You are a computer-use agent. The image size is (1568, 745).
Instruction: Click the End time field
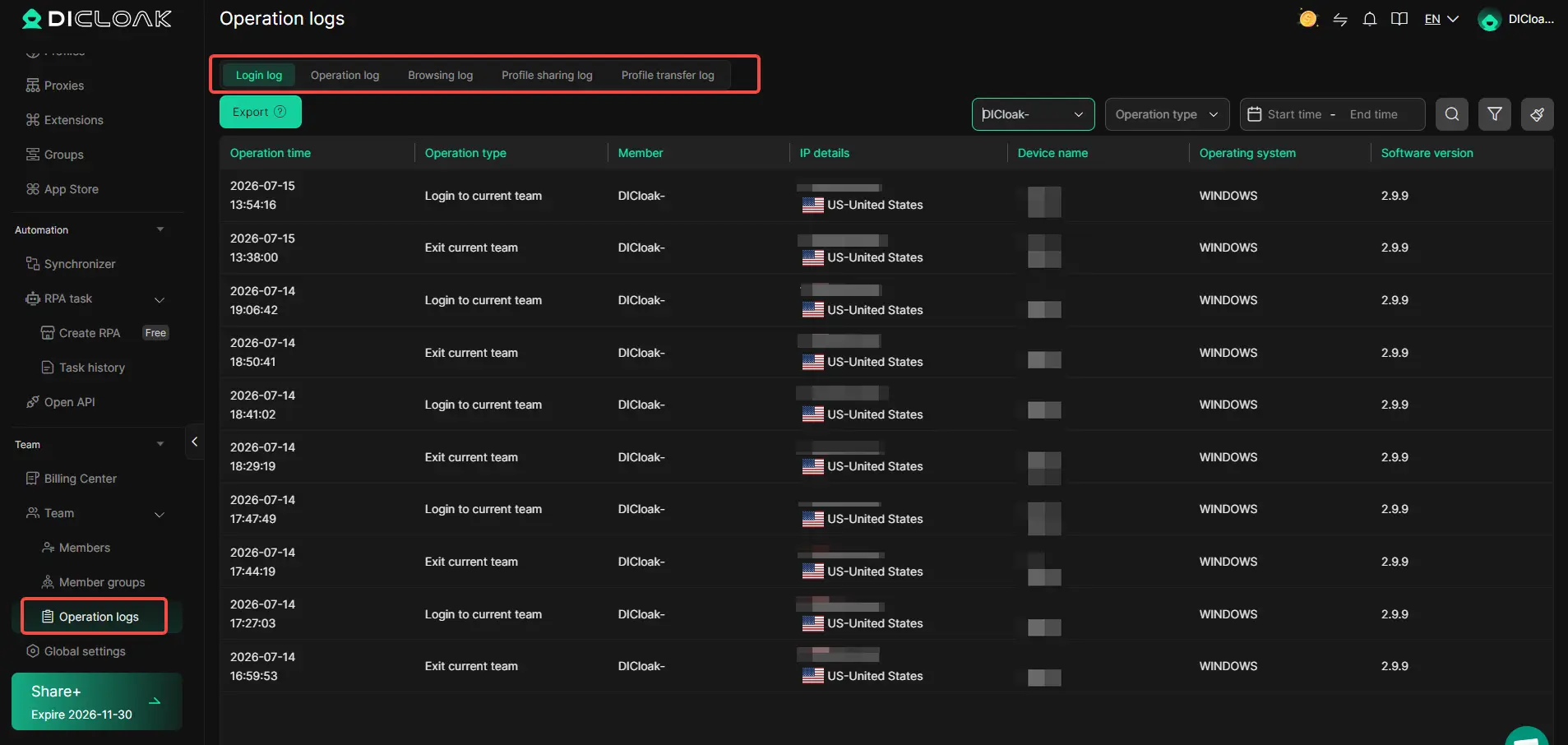pos(1373,114)
